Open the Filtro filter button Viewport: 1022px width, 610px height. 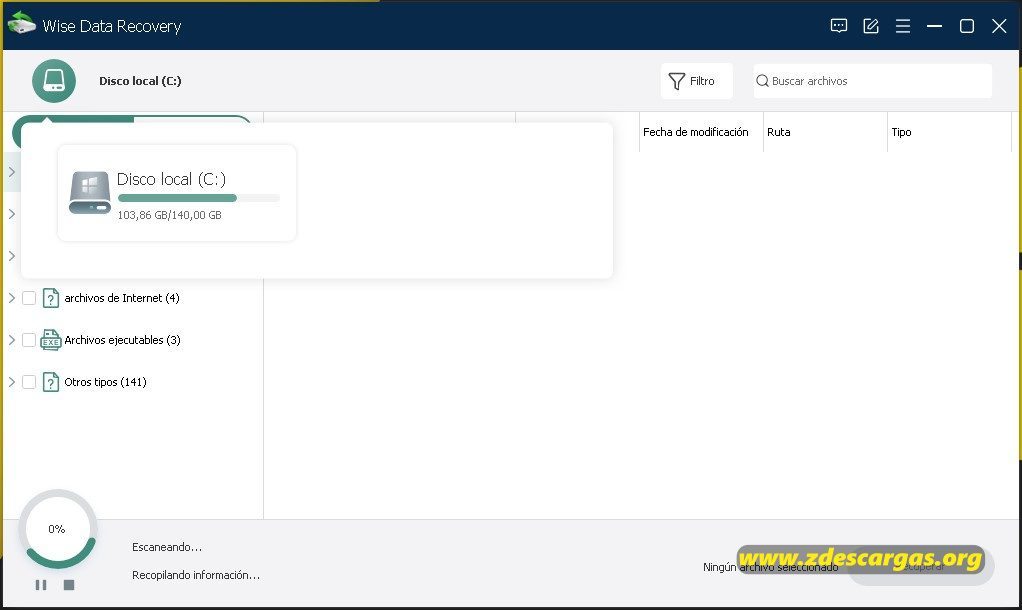696,81
